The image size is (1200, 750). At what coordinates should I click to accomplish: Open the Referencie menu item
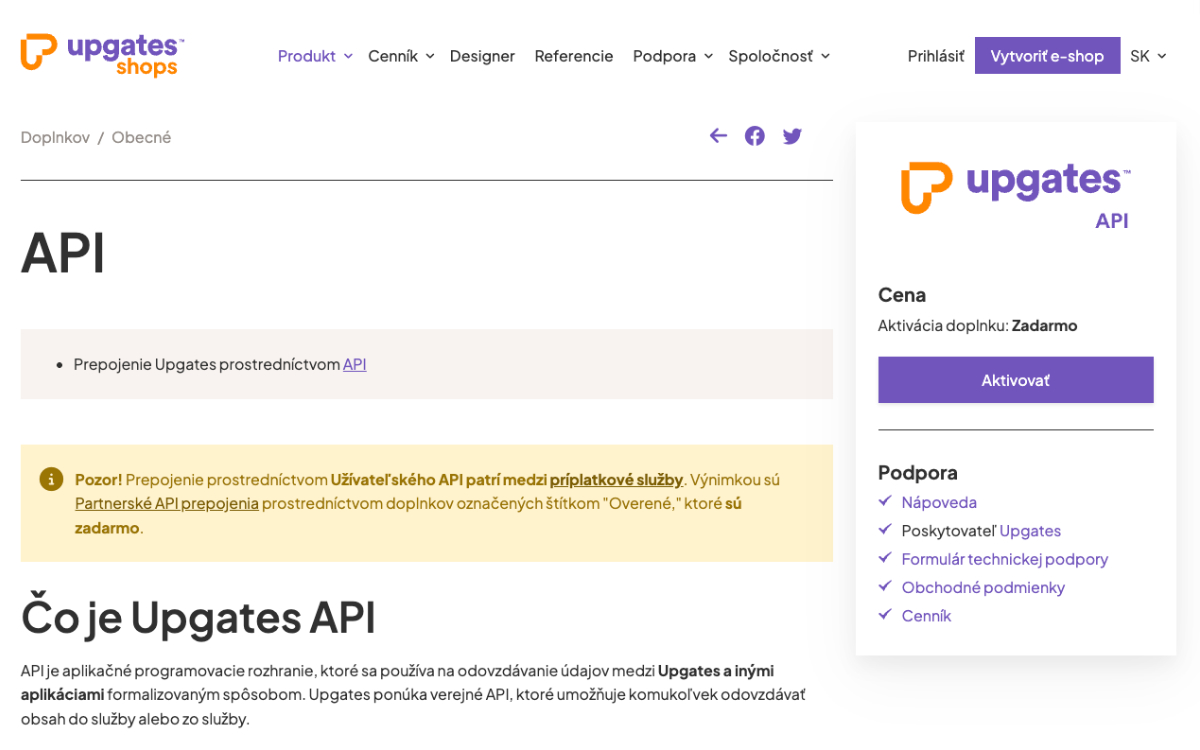click(x=574, y=56)
